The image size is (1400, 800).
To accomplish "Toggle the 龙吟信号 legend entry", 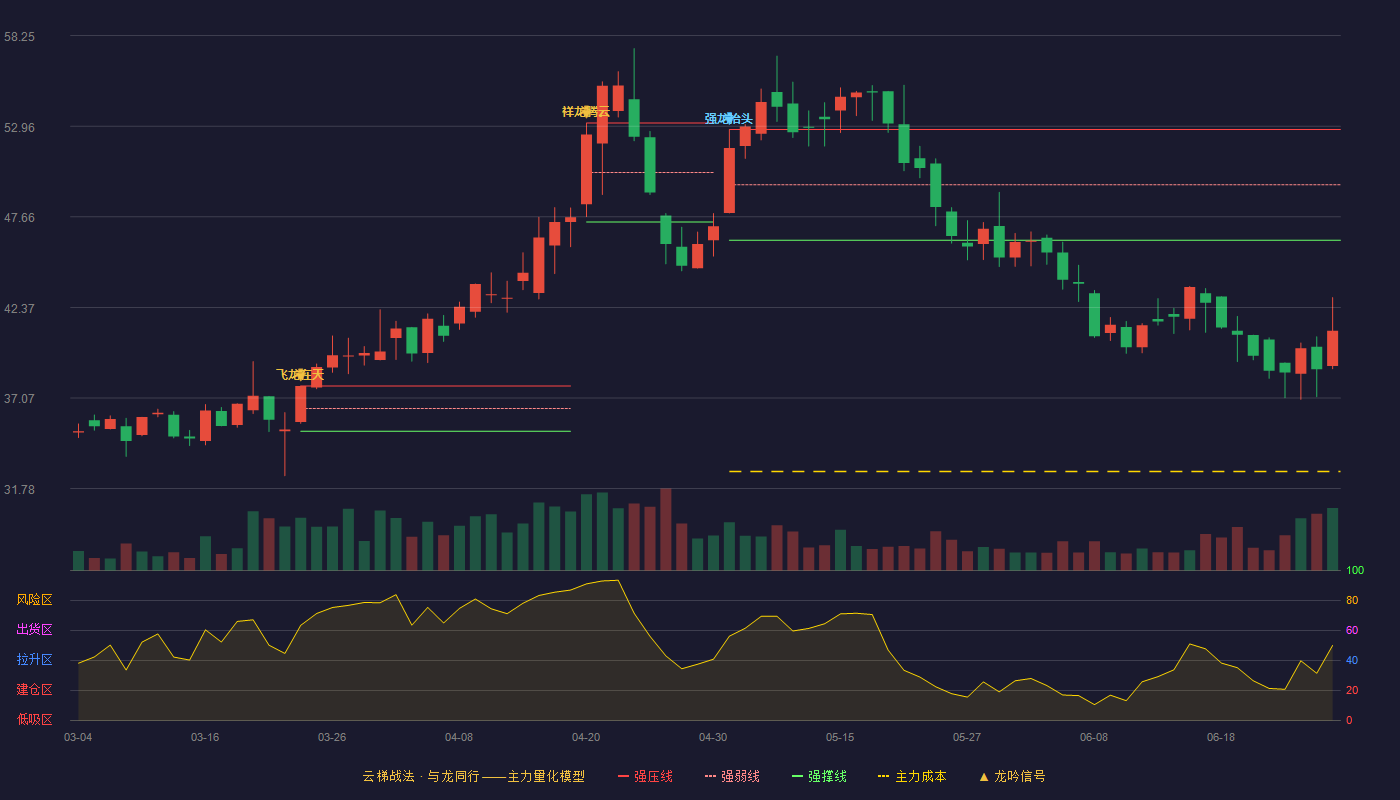I will [x=1011, y=776].
